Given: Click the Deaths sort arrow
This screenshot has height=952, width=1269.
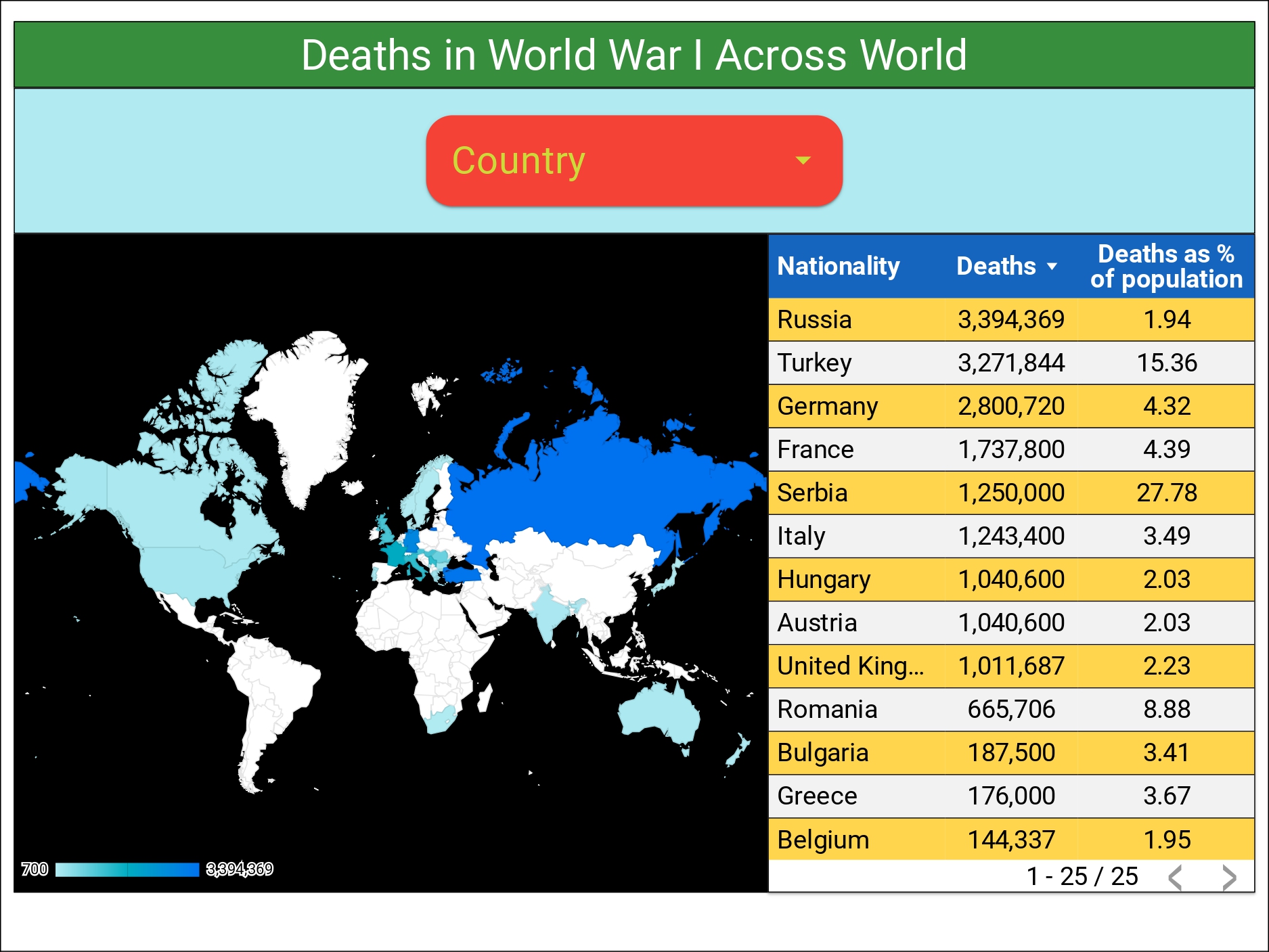Looking at the screenshot, I should (x=1052, y=267).
